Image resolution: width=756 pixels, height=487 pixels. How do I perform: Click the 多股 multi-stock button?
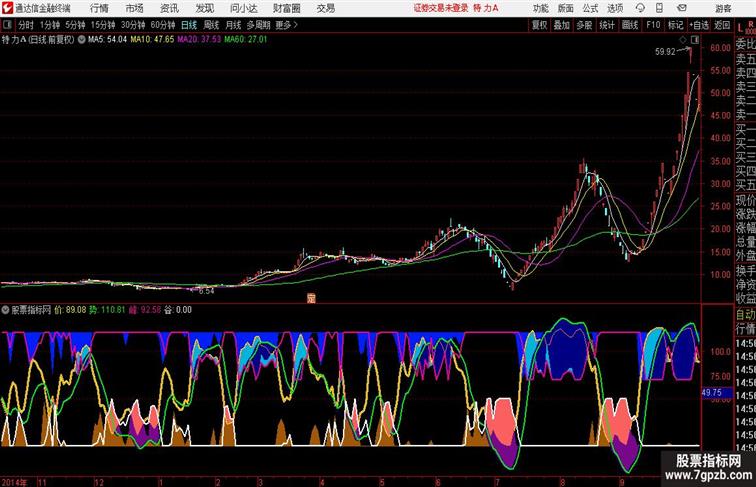click(584, 25)
